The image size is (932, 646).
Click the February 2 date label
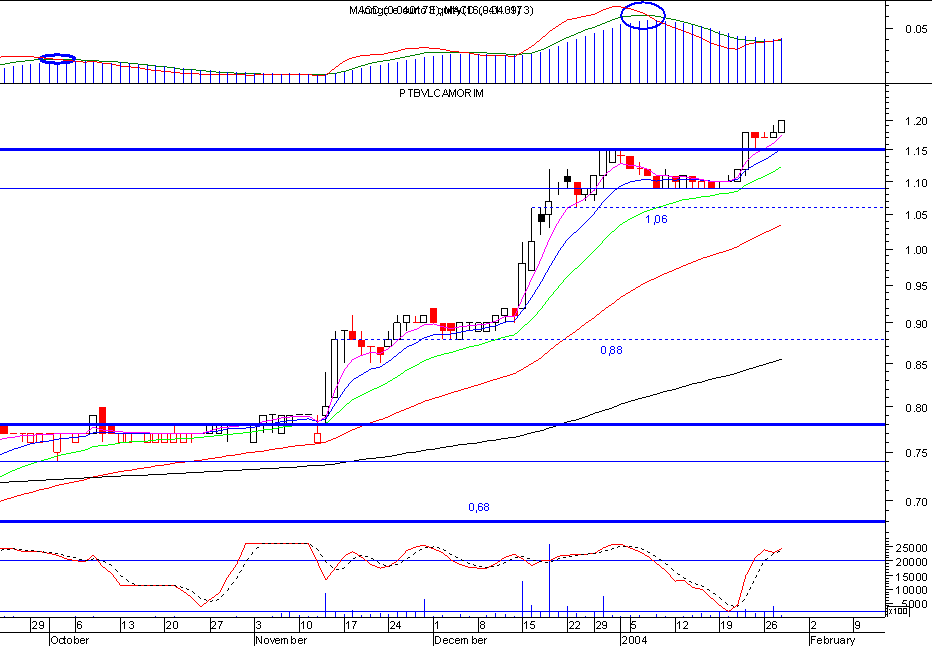coord(813,625)
